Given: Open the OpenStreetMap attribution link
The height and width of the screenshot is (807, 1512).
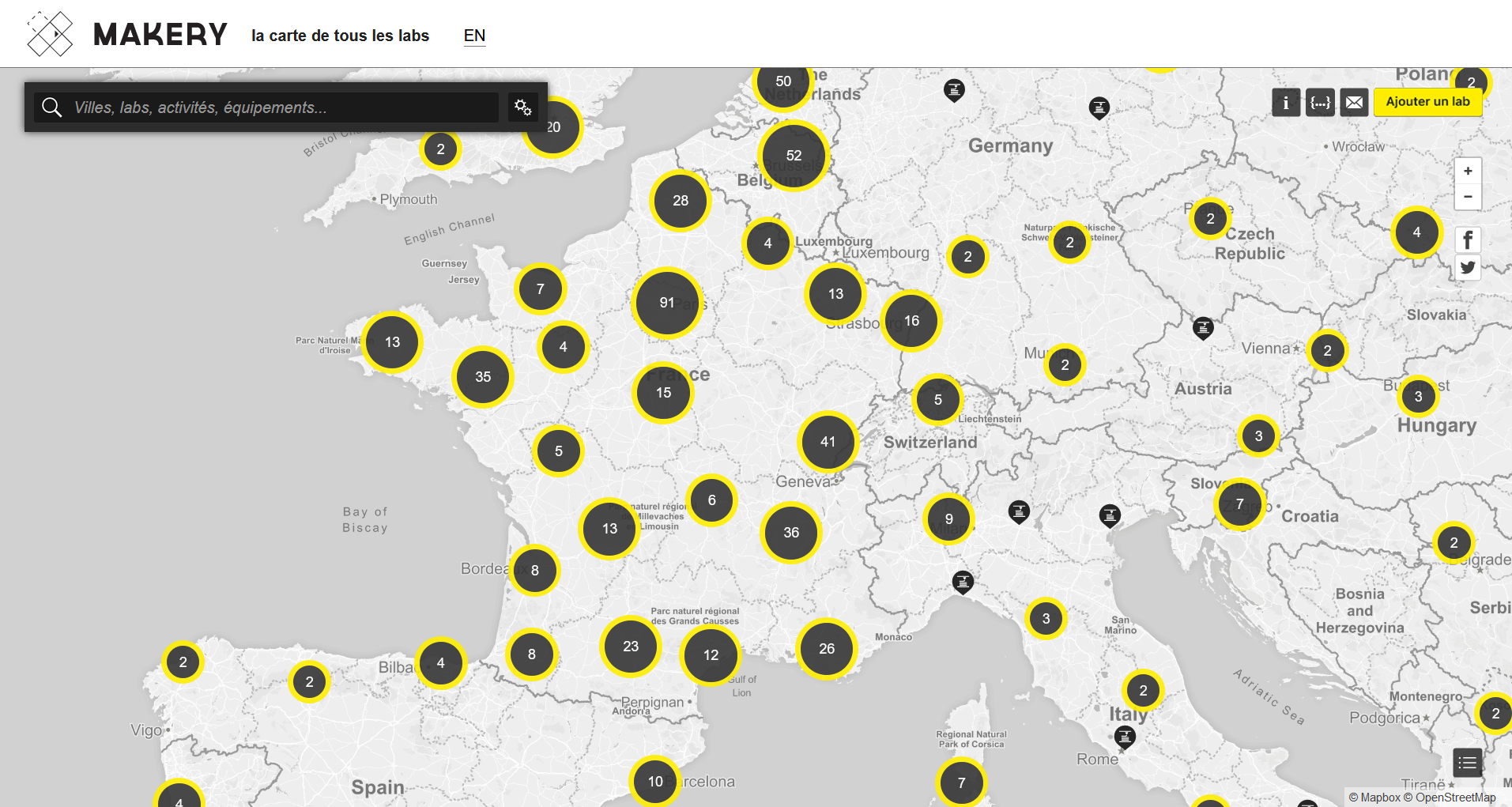Looking at the screenshot, I should coord(1455,798).
